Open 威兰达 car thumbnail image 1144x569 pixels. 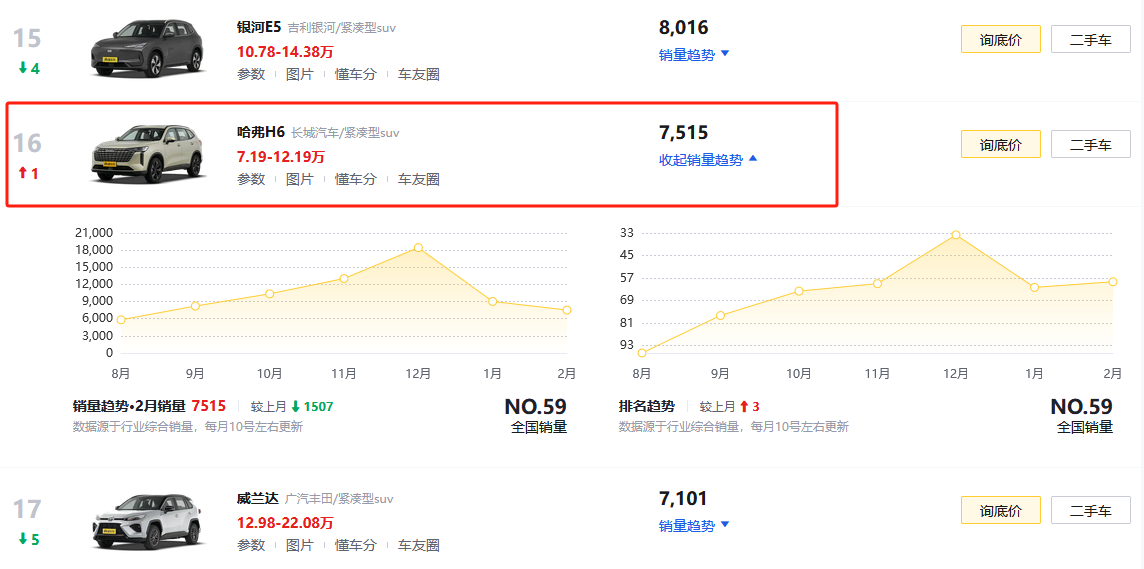point(147,522)
